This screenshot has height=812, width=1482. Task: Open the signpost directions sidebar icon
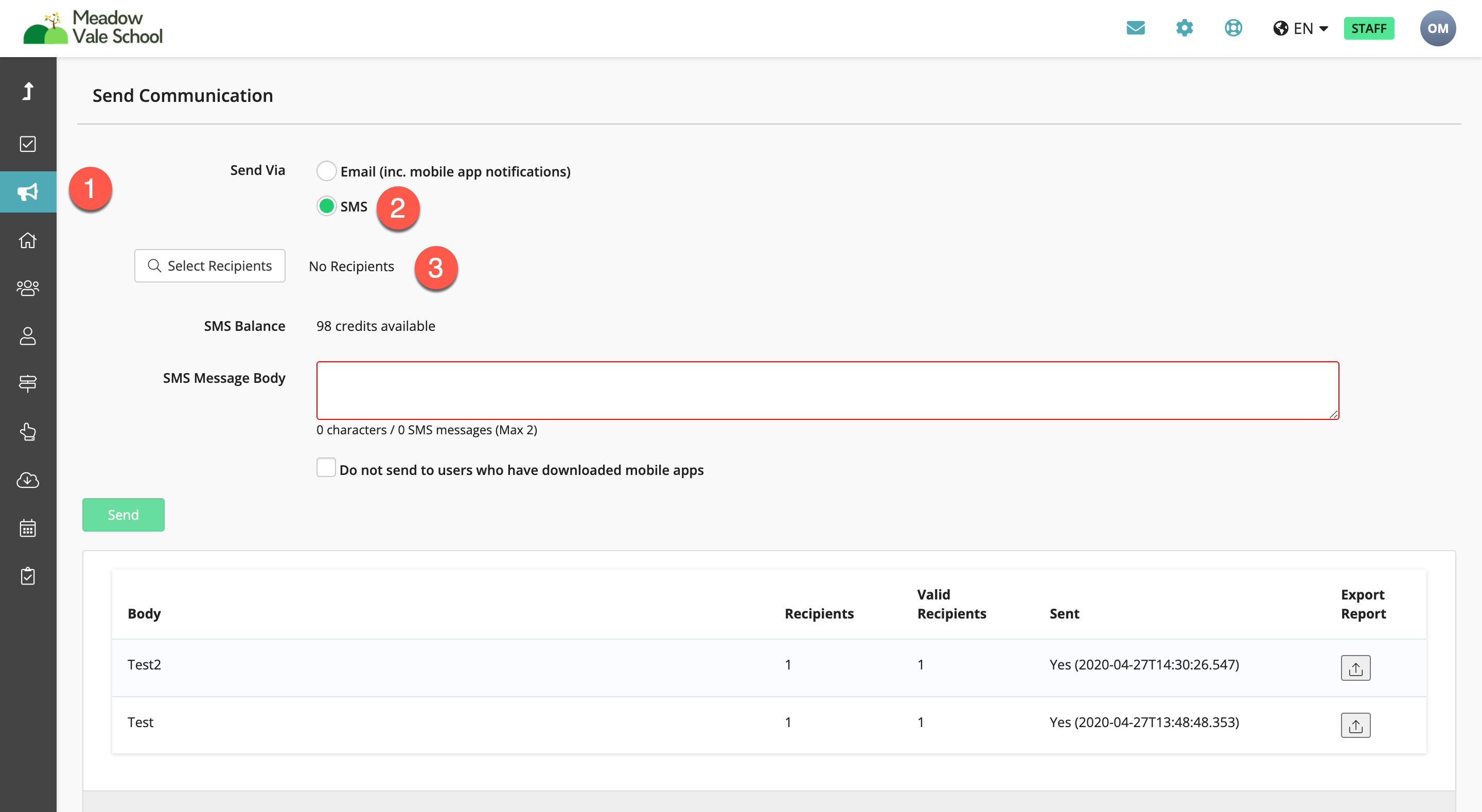(x=28, y=383)
